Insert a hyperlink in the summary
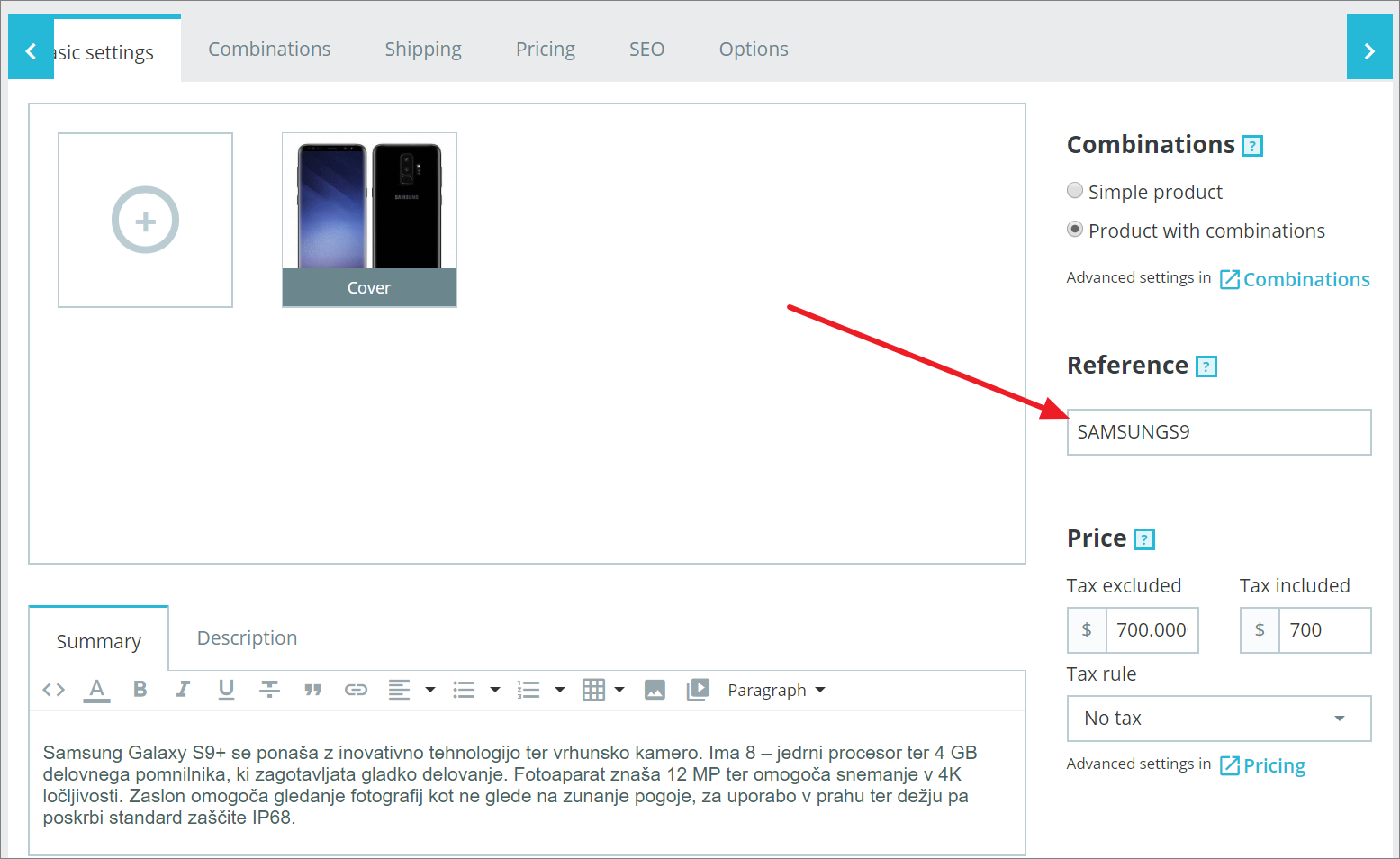1400x859 pixels. [x=356, y=690]
